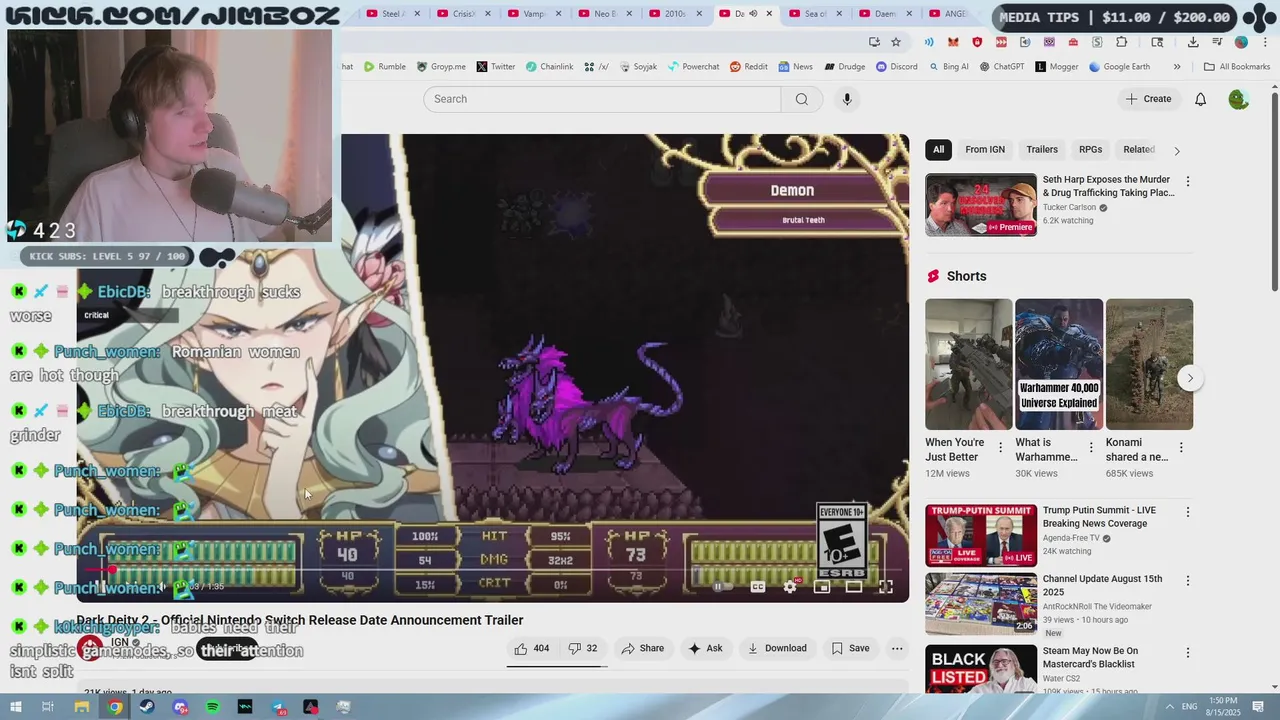Dislike the video with thumbs down
Viewport: 1280px width, 720px height.
click(x=583, y=648)
